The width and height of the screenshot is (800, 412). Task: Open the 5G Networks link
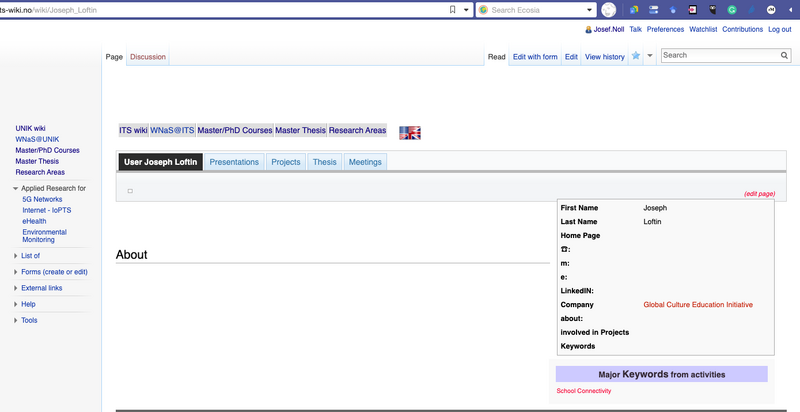(42, 199)
